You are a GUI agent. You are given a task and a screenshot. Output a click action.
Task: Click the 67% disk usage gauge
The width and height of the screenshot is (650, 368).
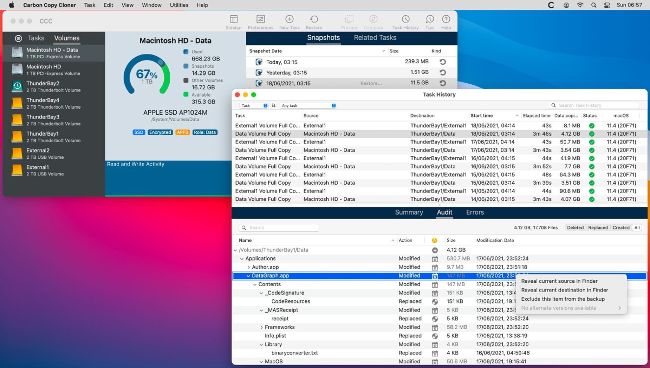pyautogui.click(x=147, y=75)
